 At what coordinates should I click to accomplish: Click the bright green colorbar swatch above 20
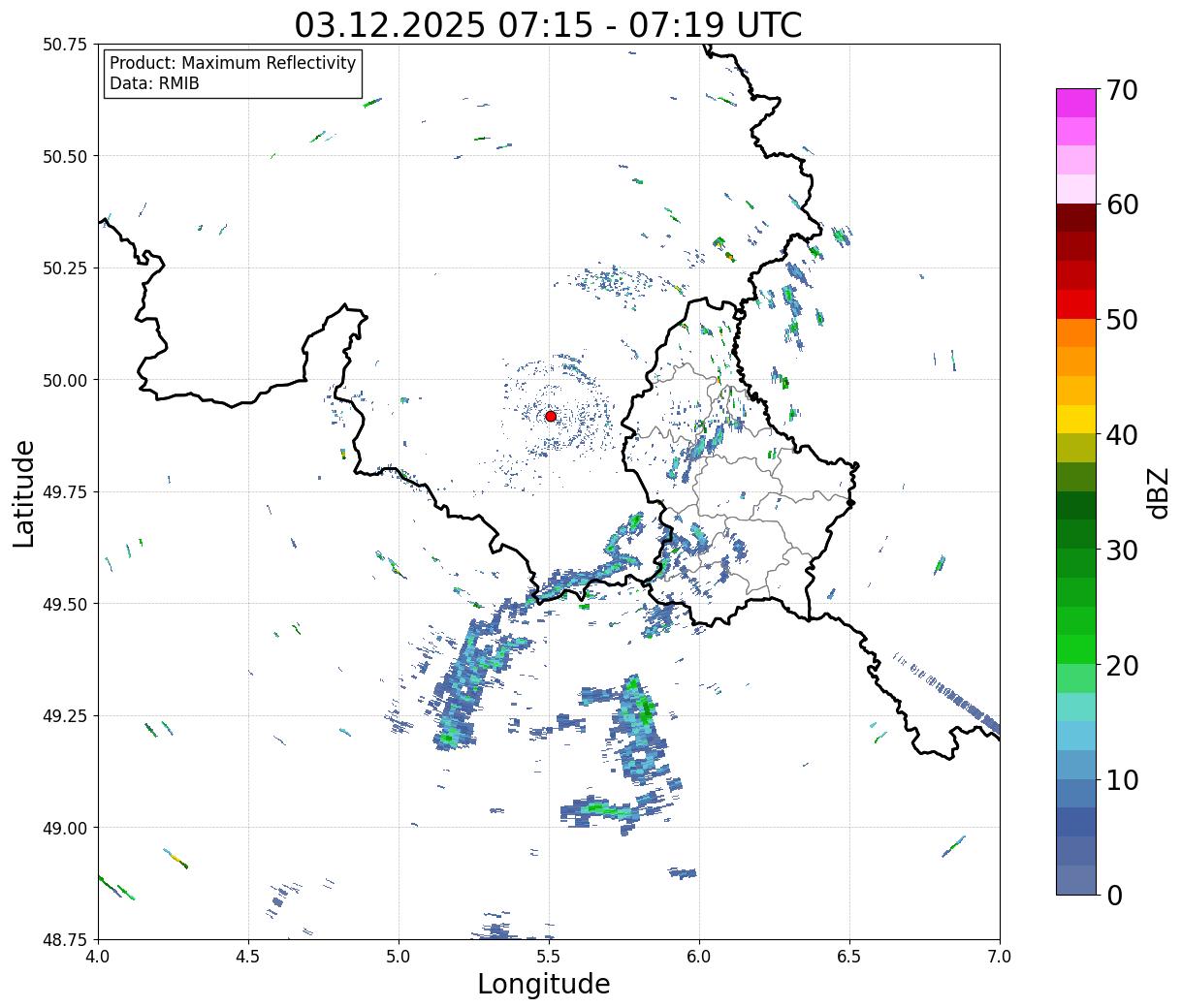click(x=1076, y=649)
